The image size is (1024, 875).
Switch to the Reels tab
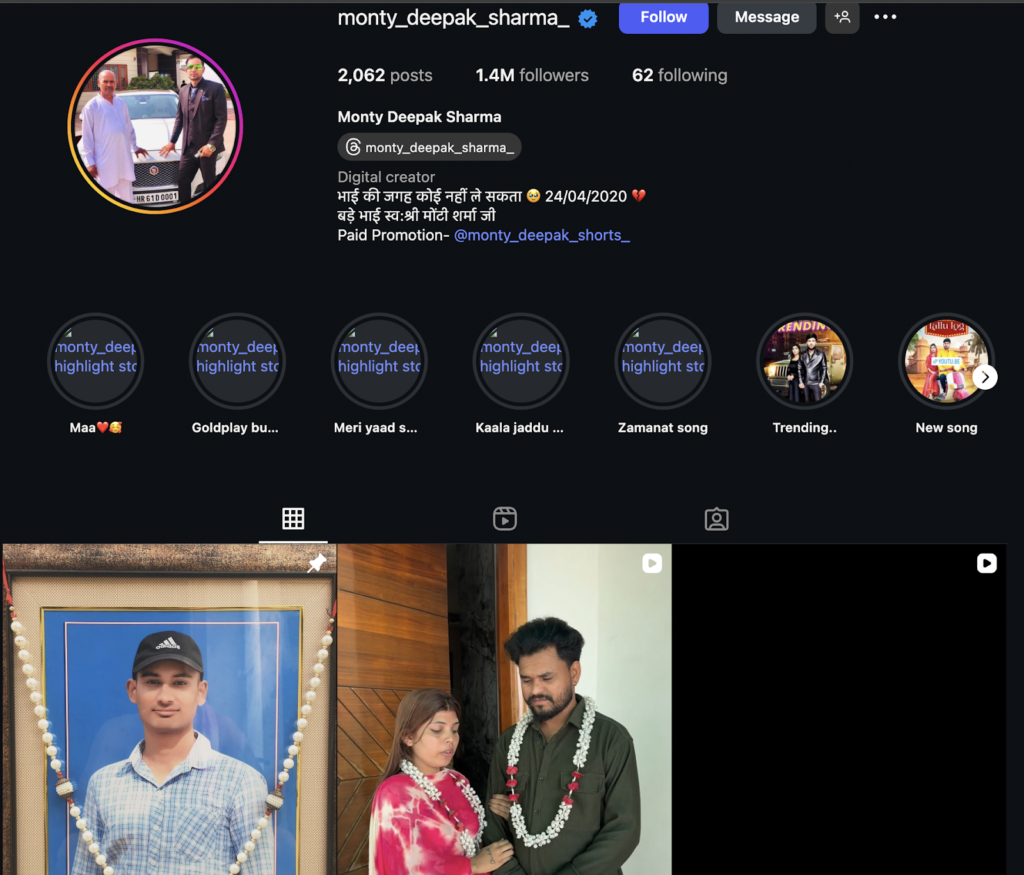(x=505, y=518)
